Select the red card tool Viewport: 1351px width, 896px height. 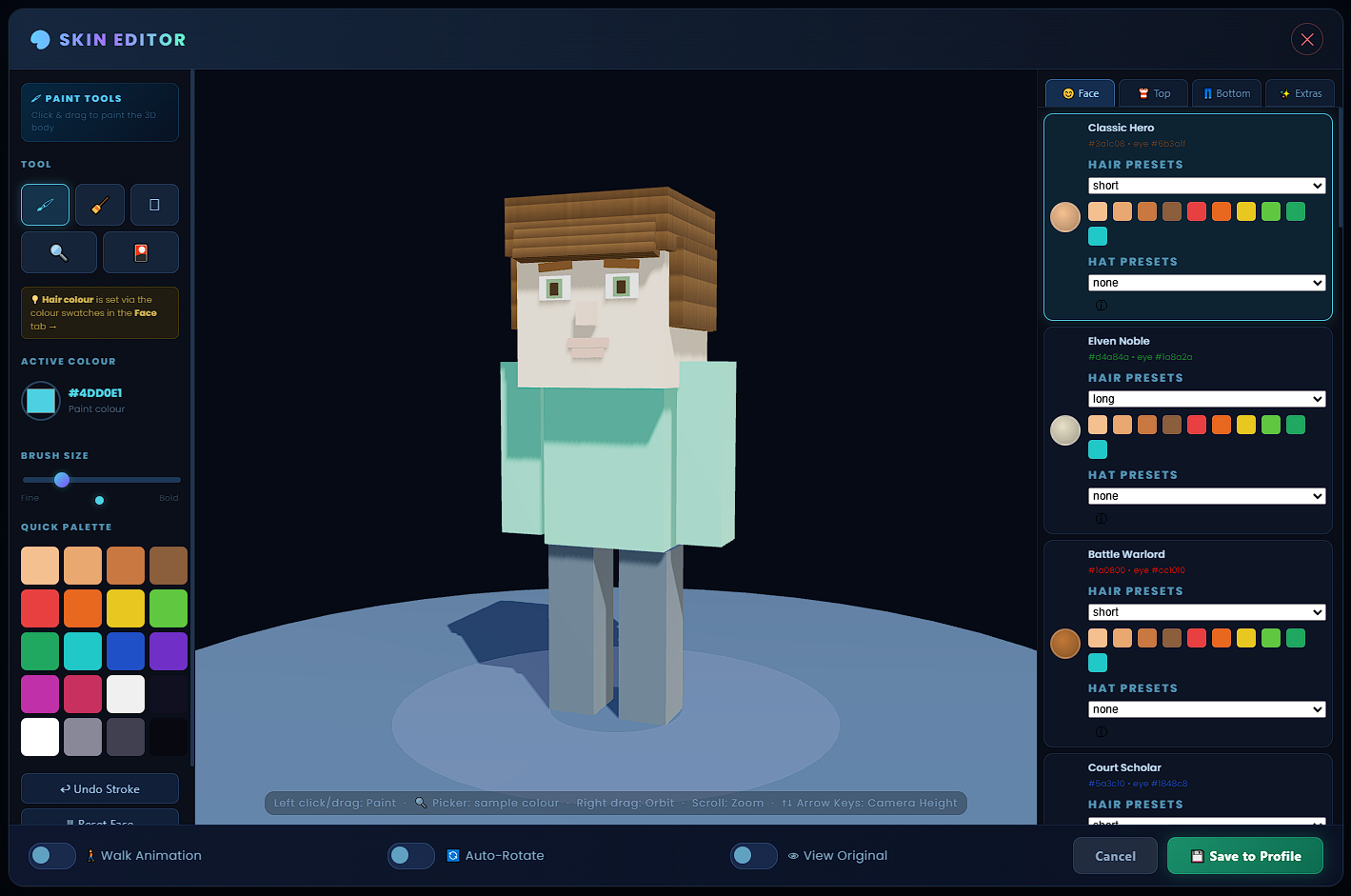click(x=141, y=252)
